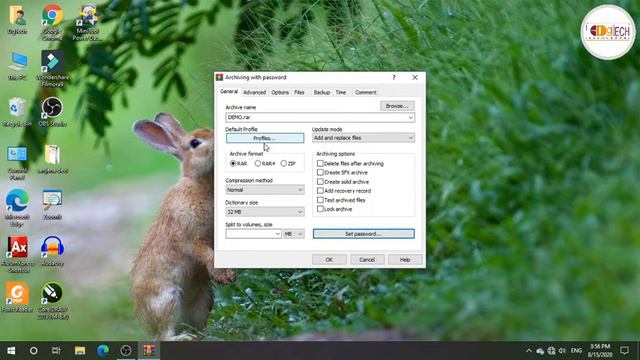This screenshot has height=360, width=640.
Task: Open the MiniTool Power Data desktop shortcut
Action: pos(87,21)
